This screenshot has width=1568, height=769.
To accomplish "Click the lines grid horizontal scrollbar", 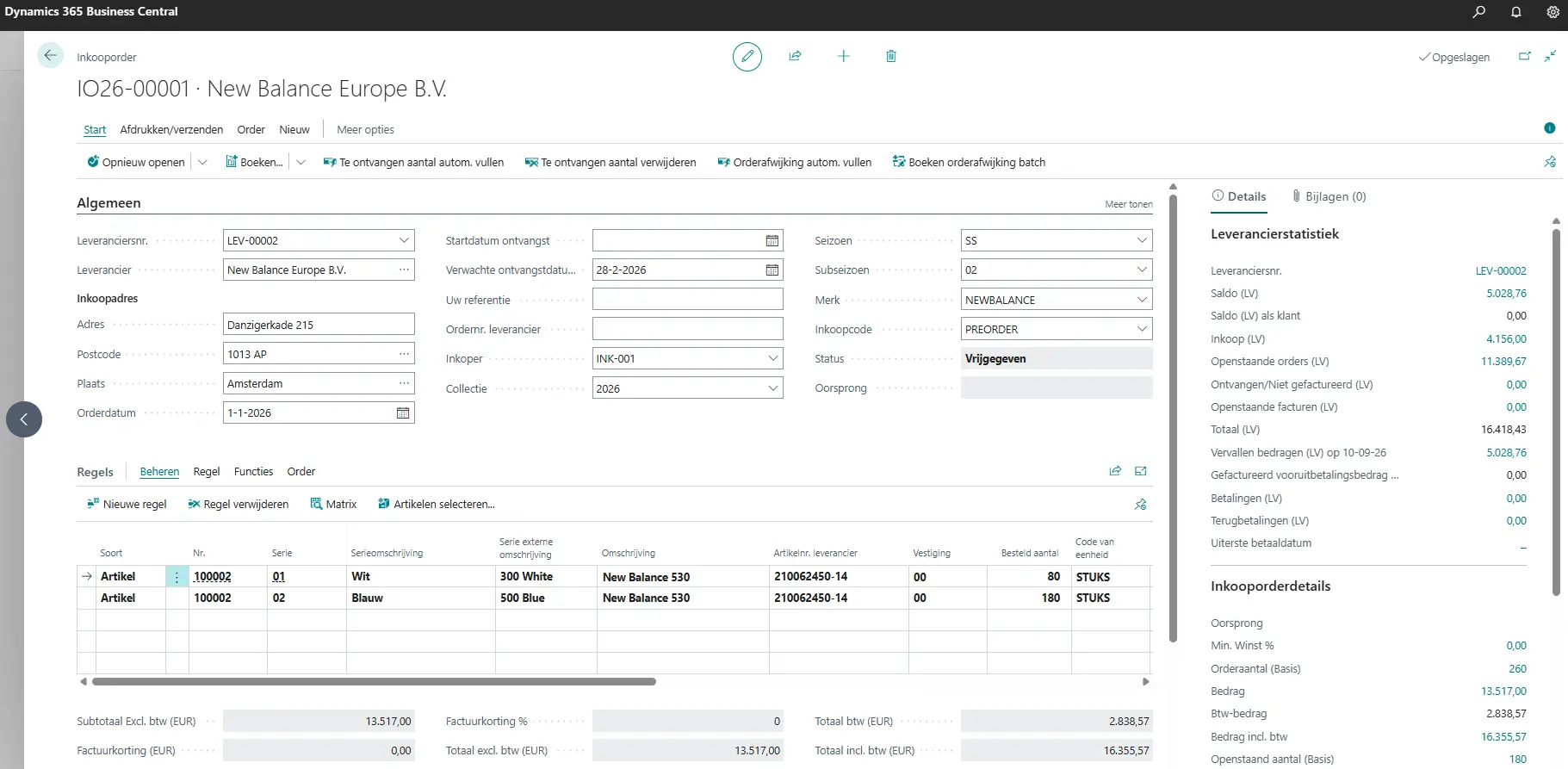I will 374,681.
